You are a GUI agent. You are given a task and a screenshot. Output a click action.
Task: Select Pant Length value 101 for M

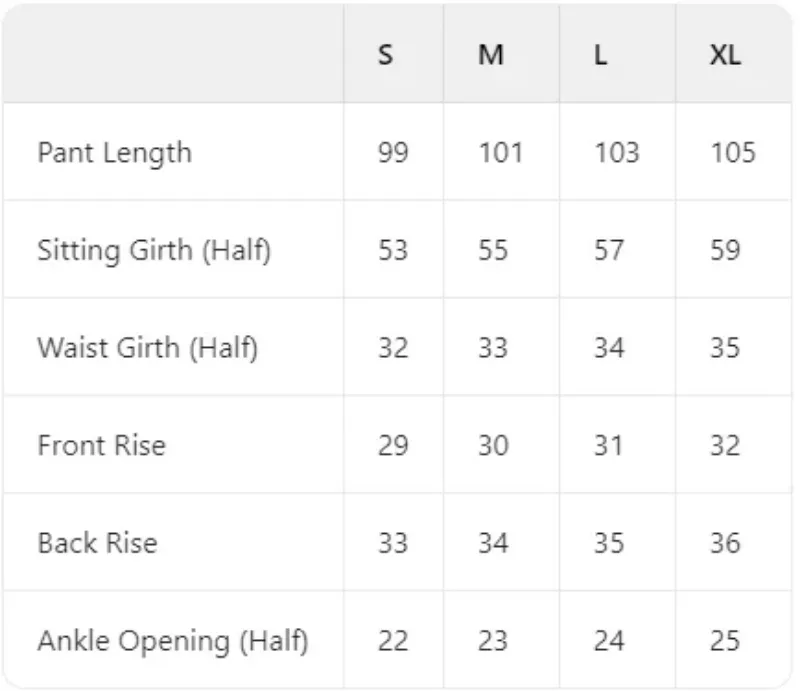(x=500, y=153)
